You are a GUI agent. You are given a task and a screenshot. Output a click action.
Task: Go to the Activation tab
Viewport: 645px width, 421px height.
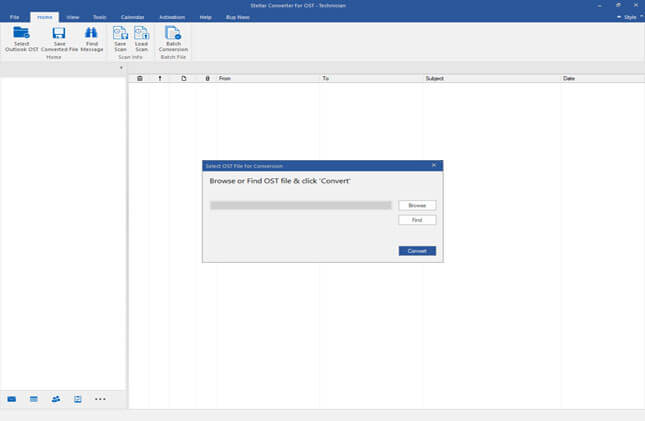coord(171,17)
